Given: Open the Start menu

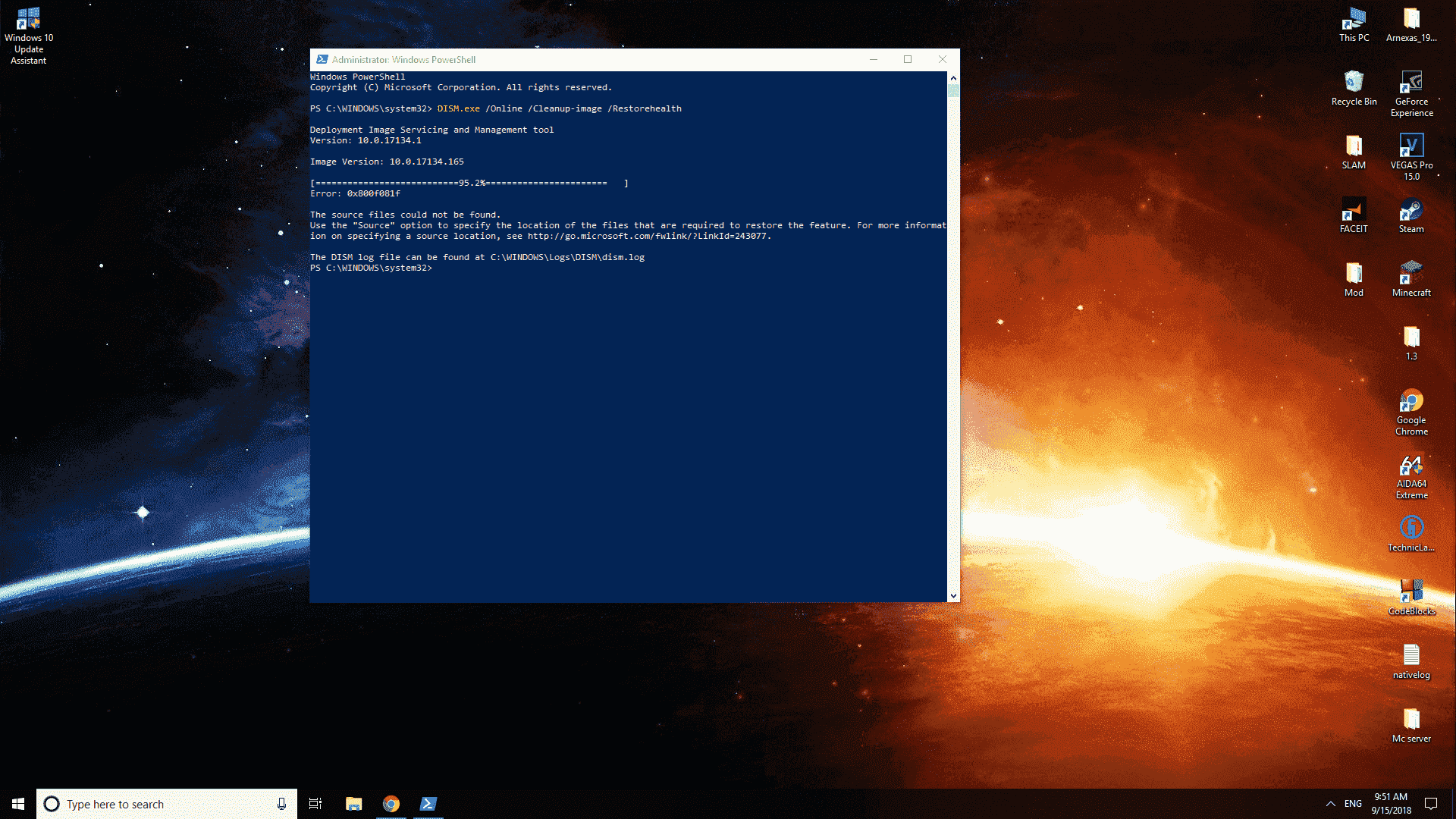Looking at the screenshot, I should pos(18,804).
